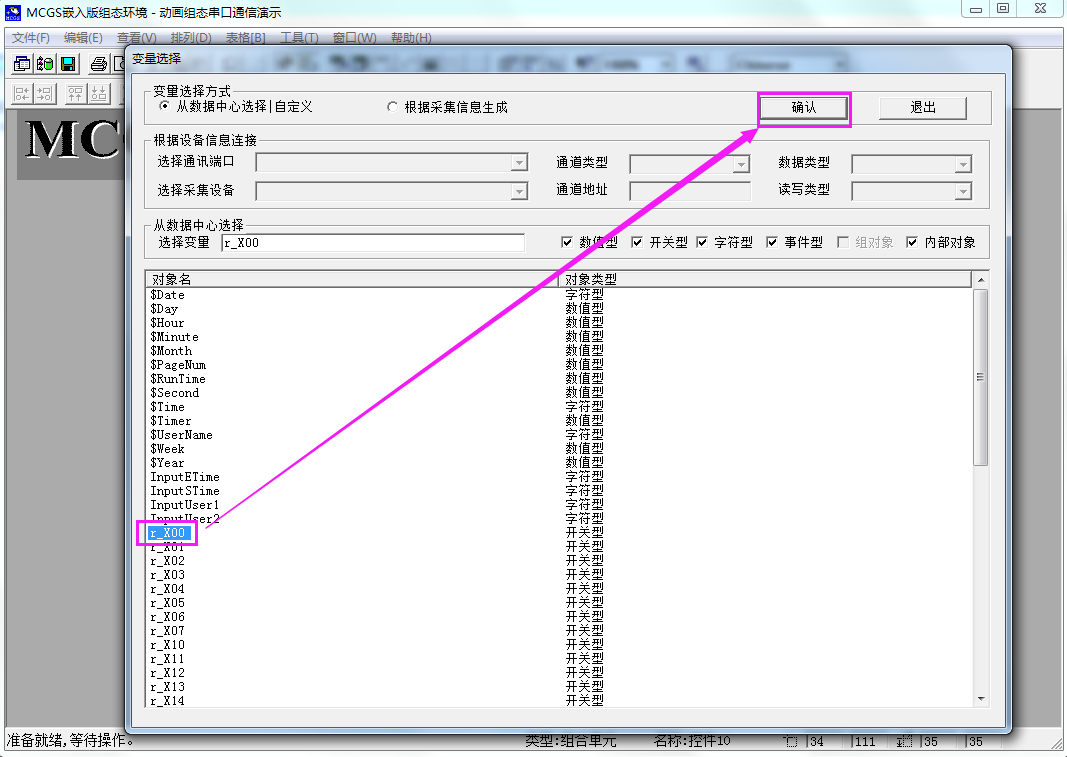This screenshot has height=757, width=1067.
Task: Select the $RunTime variable row
Action: coord(178,378)
